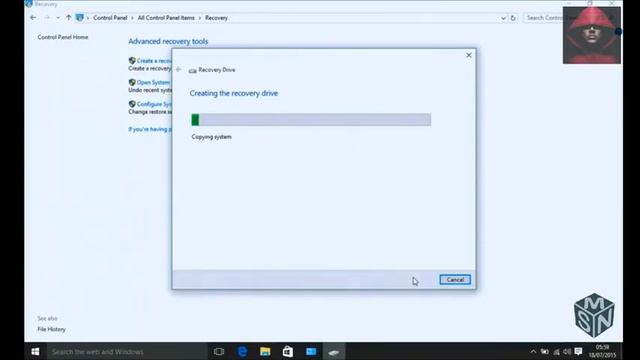The height and width of the screenshot is (360, 640).
Task: Click 'See also' label
Action: coord(47,318)
